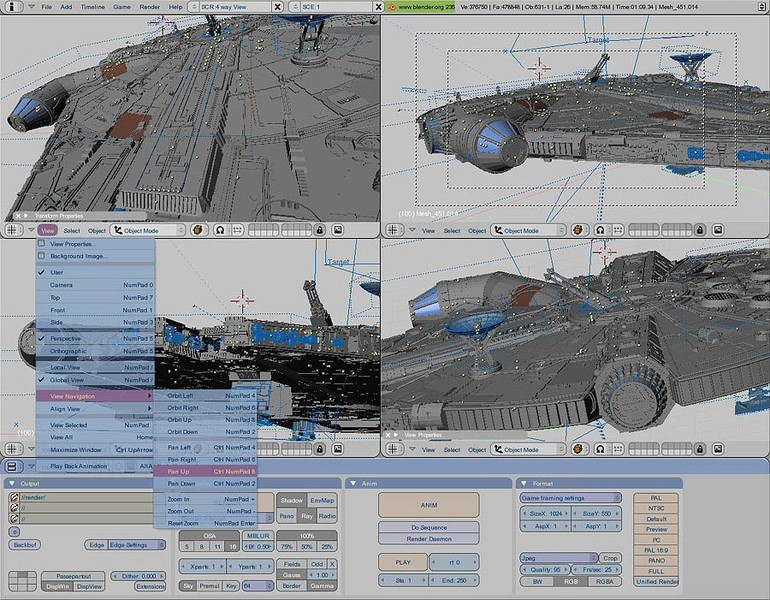This screenshot has height=600, width=770.
Task: Apply the NTSC format preset
Action: click(x=656, y=508)
